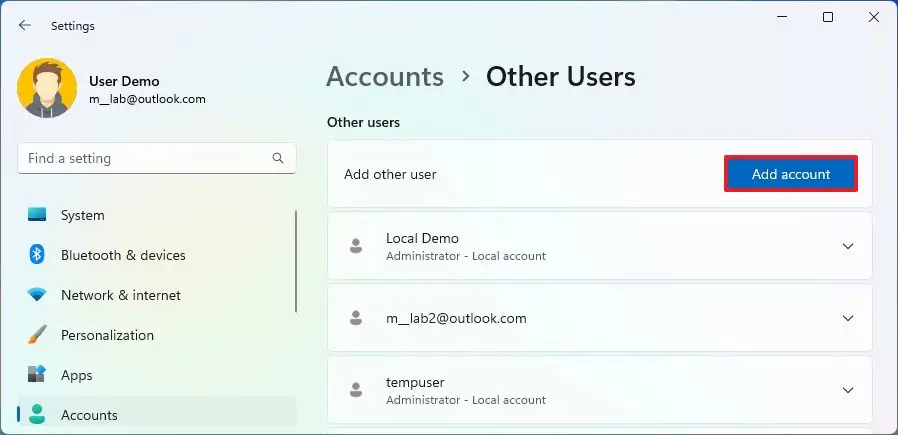Open System settings from the sidebar
Viewport: 898px width, 435px height.
pos(82,215)
